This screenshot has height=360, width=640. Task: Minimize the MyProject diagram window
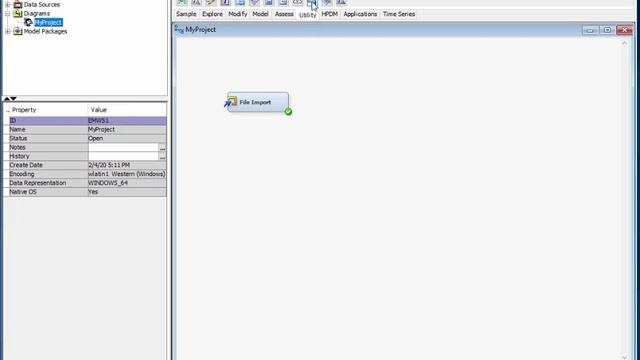point(590,30)
